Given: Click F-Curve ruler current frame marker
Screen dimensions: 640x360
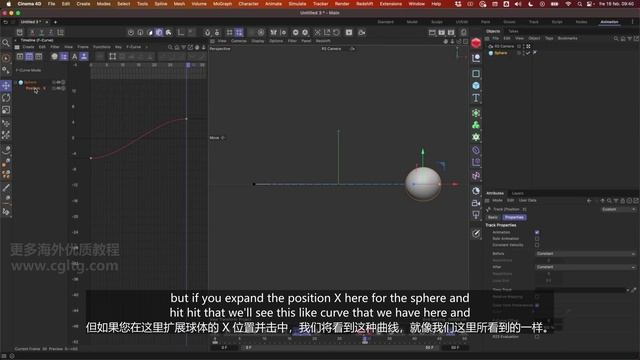Looking at the screenshot, I should point(188,65).
